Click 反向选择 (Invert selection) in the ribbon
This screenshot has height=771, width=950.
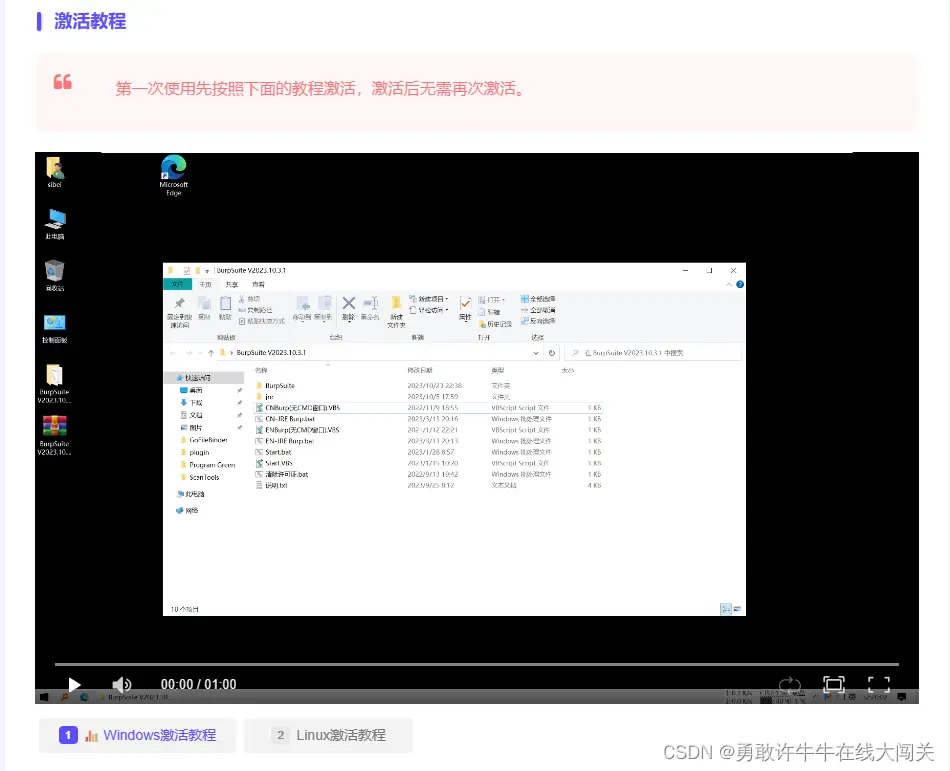[x=538, y=321]
